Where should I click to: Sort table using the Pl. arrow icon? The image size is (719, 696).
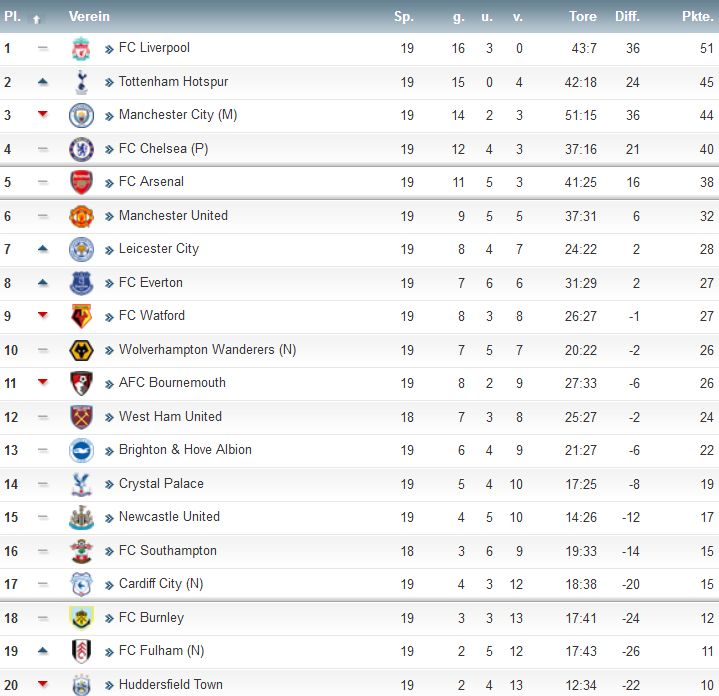tap(37, 19)
